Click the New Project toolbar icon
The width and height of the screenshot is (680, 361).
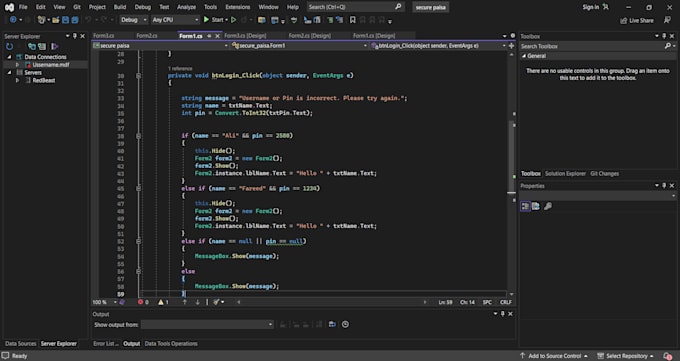pyautogui.click(x=42, y=20)
